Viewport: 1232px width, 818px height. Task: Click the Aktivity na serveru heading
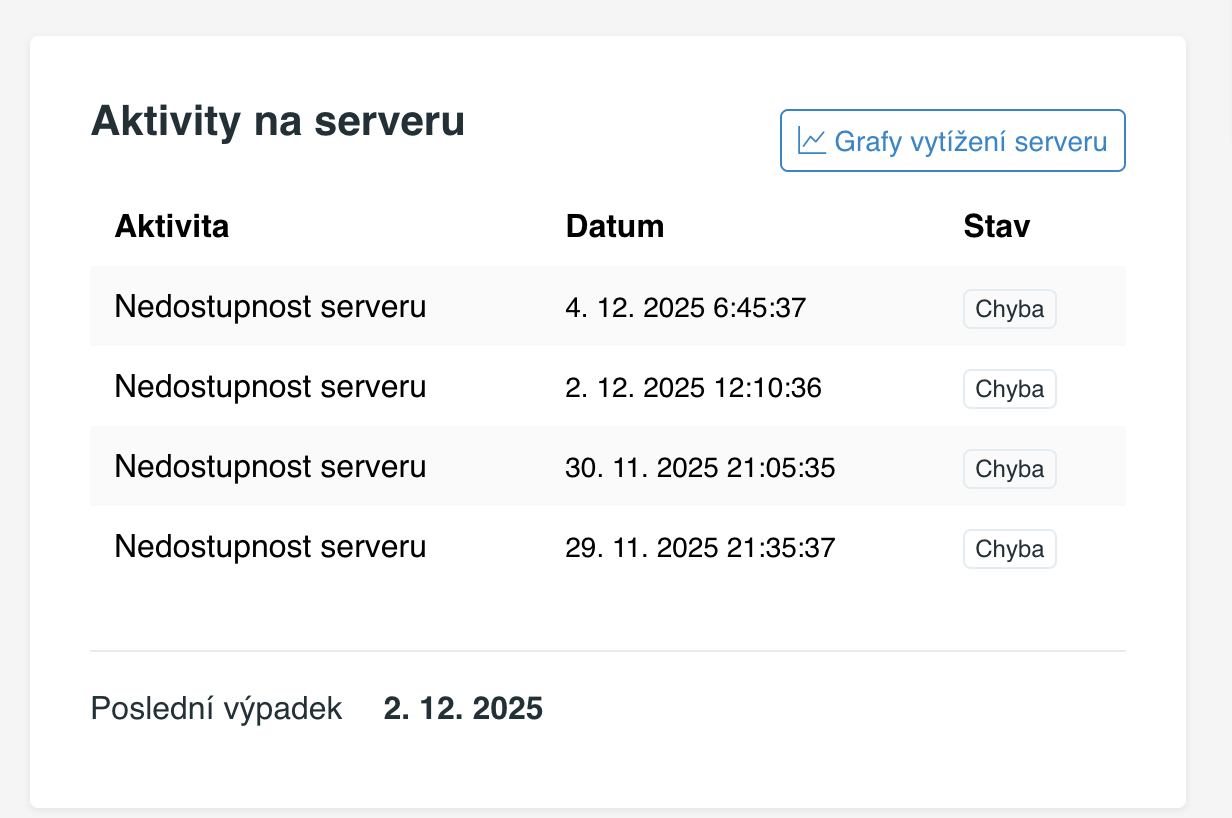[277, 121]
